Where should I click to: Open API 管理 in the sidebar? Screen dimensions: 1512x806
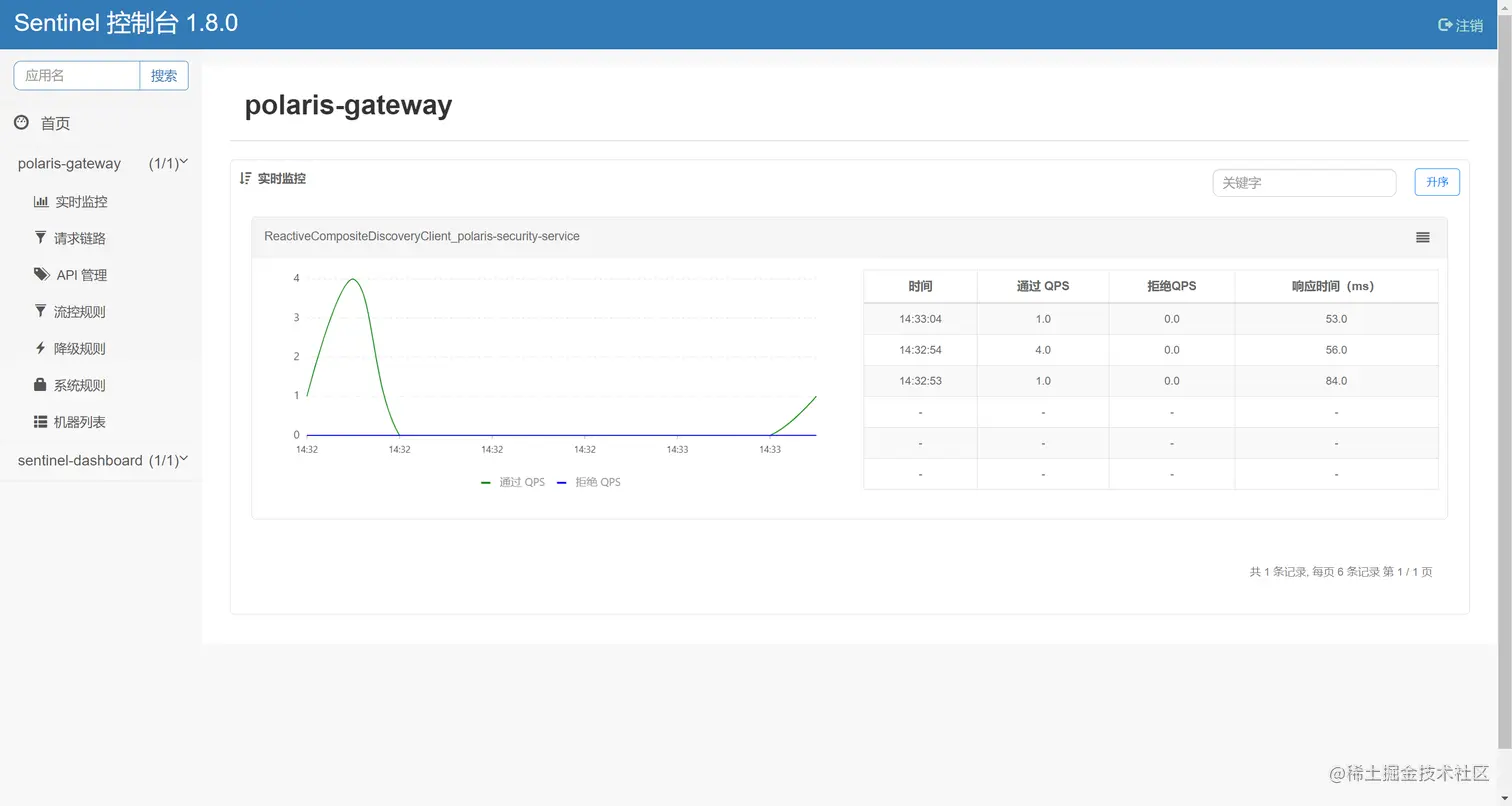coord(82,275)
